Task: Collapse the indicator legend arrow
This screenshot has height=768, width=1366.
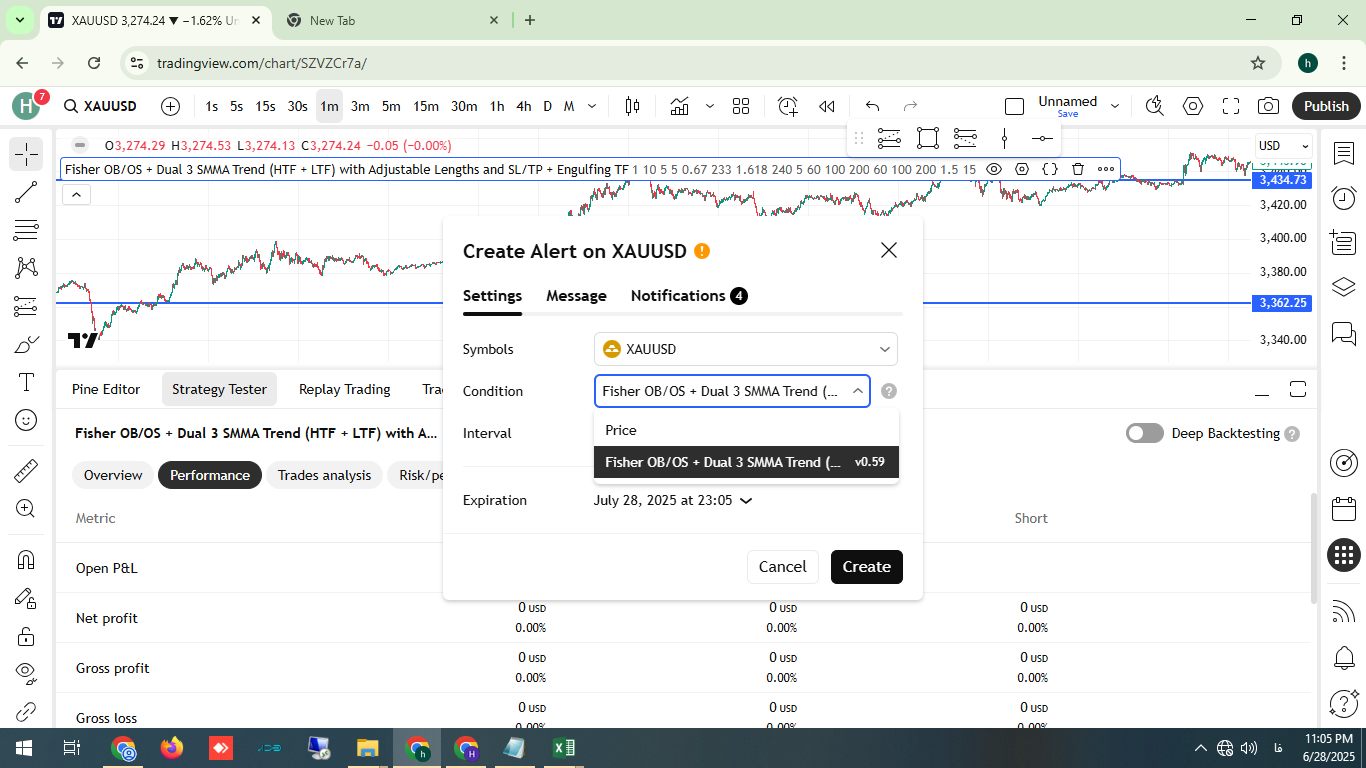Action: [77, 194]
